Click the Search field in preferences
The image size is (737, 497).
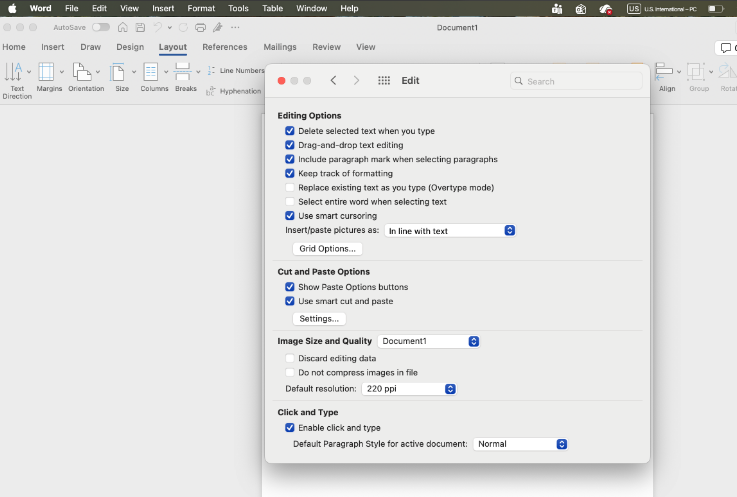click(x=576, y=81)
